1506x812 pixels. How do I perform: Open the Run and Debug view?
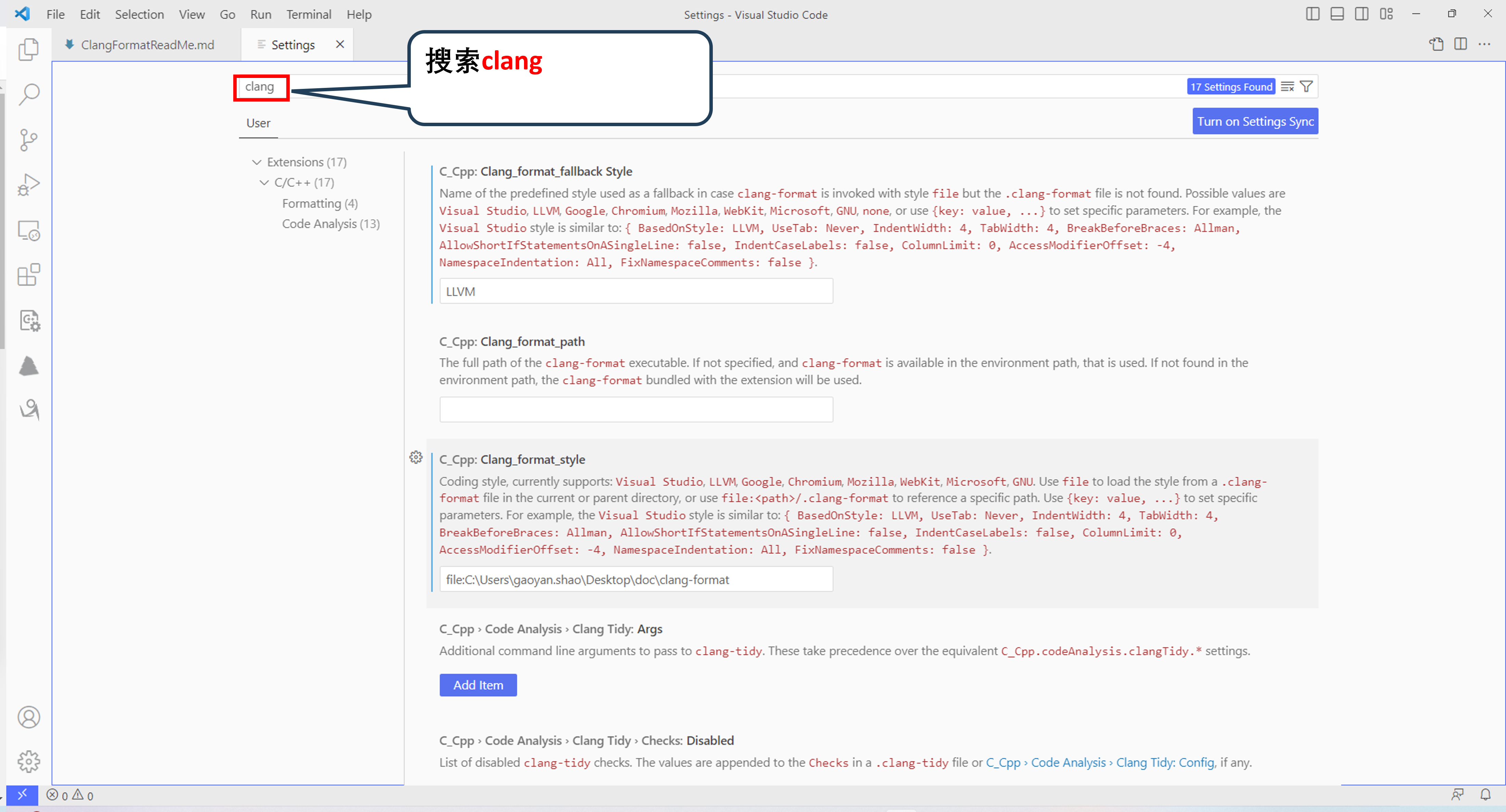(x=29, y=185)
